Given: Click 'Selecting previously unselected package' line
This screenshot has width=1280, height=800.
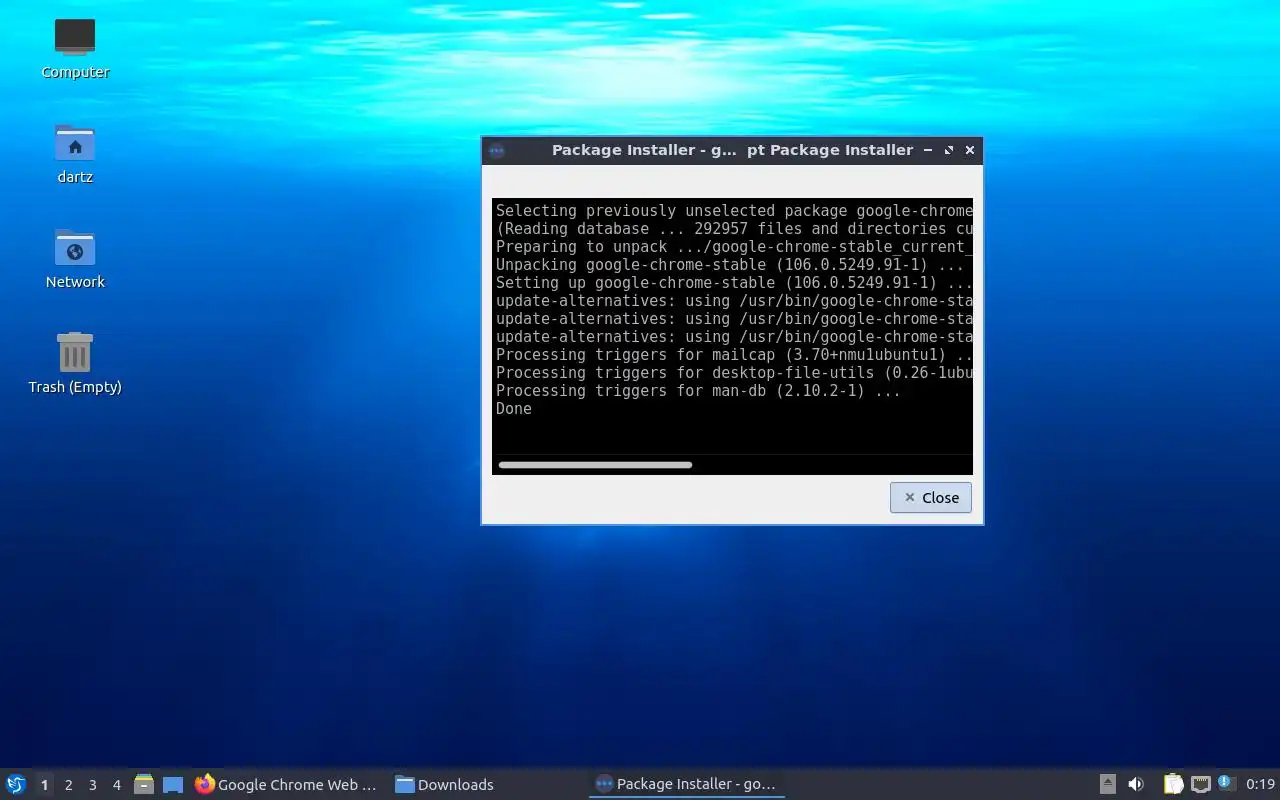Looking at the screenshot, I should (x=734, y=210).
